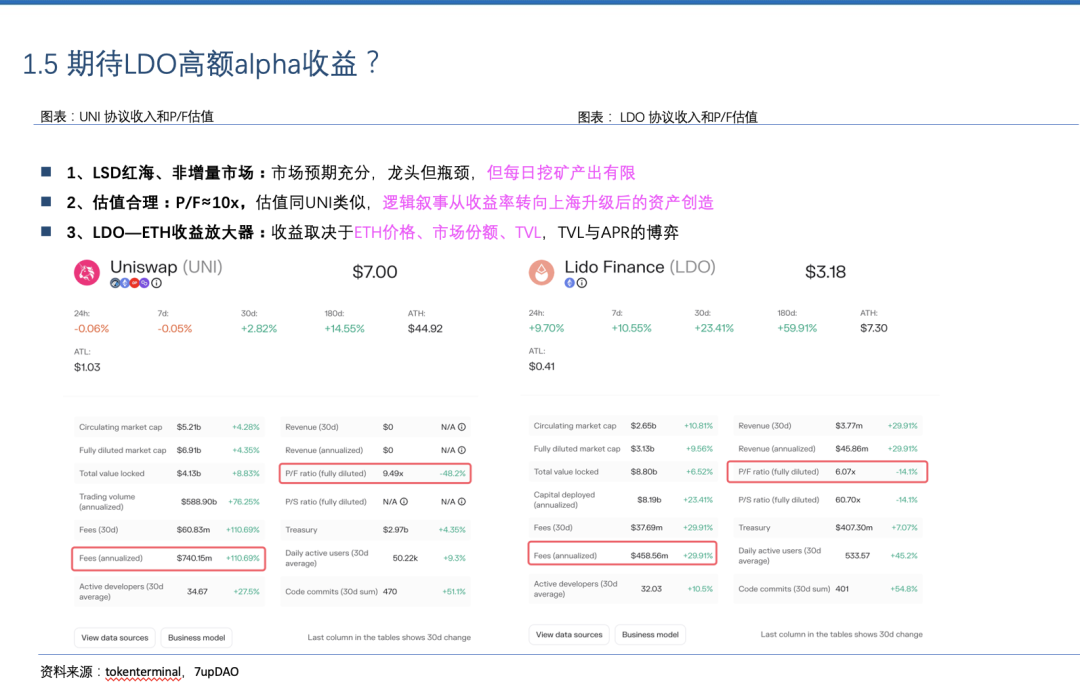Click Lido P/F ratio value 6.07x
The width and height of the screenshot is (1080, 682).
click(845, 472)
